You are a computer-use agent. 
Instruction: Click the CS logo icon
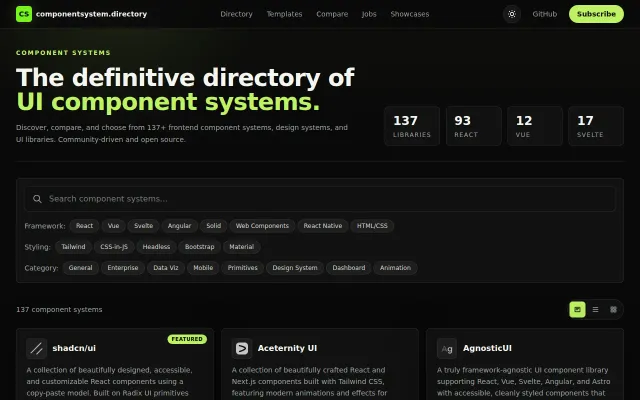pos(24,14)
